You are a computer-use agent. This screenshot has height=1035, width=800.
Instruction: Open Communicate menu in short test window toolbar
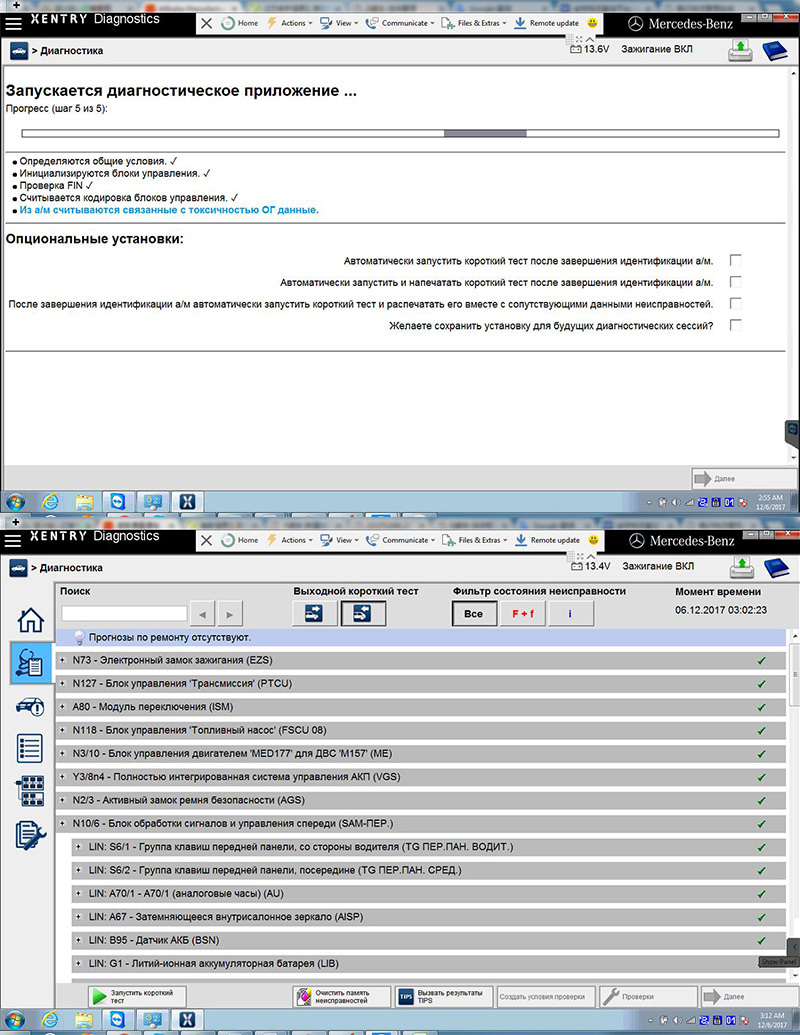400,540
